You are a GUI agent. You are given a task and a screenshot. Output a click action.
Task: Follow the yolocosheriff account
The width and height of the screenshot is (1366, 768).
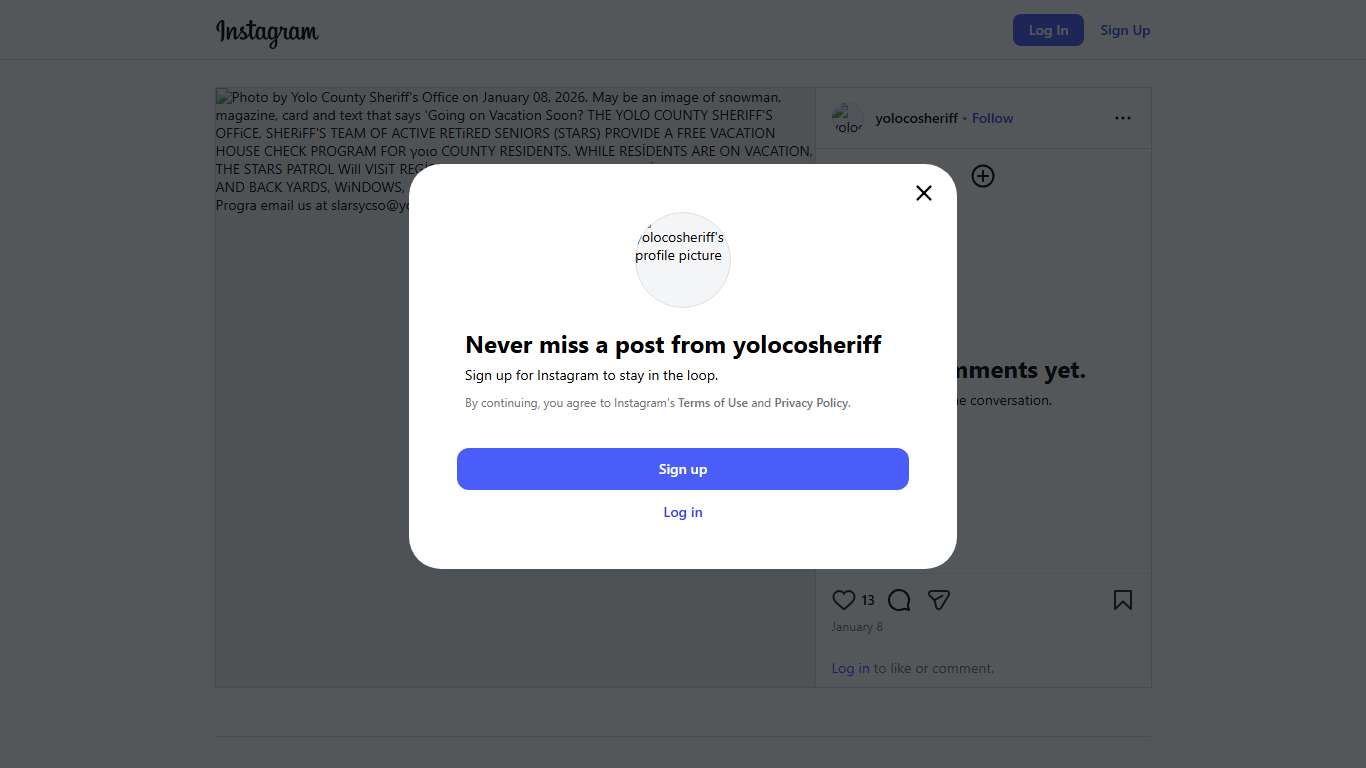click(x=992, y=118)
